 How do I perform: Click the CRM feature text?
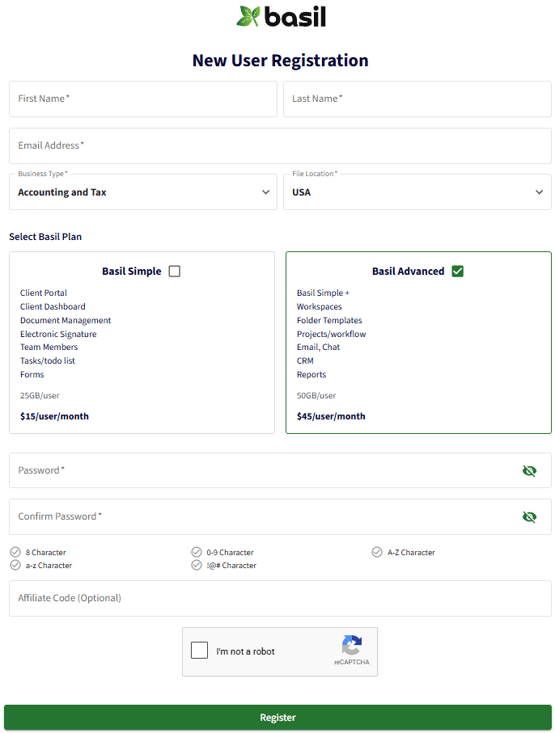(x=305, y=360)
